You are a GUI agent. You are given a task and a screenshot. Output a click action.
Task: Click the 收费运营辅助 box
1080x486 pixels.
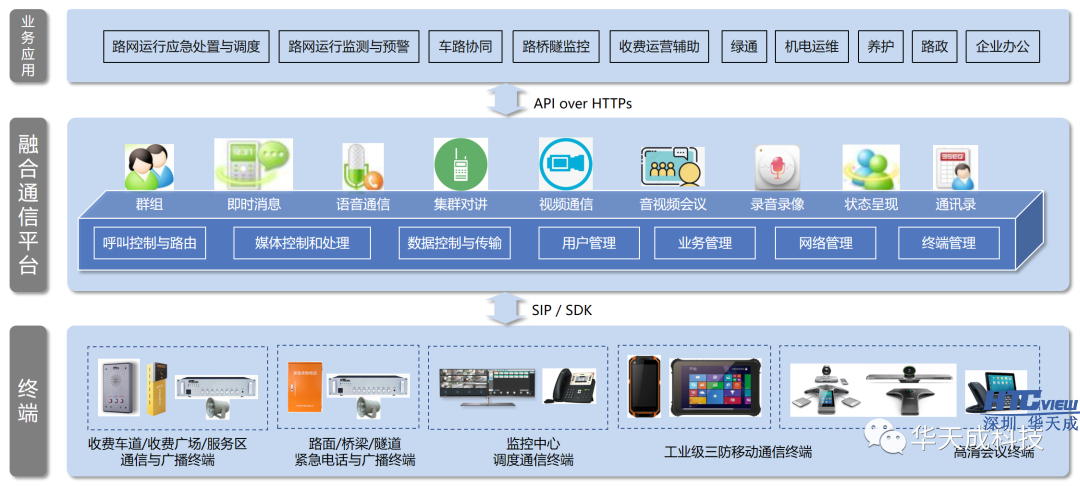click(x=659, y=47)
